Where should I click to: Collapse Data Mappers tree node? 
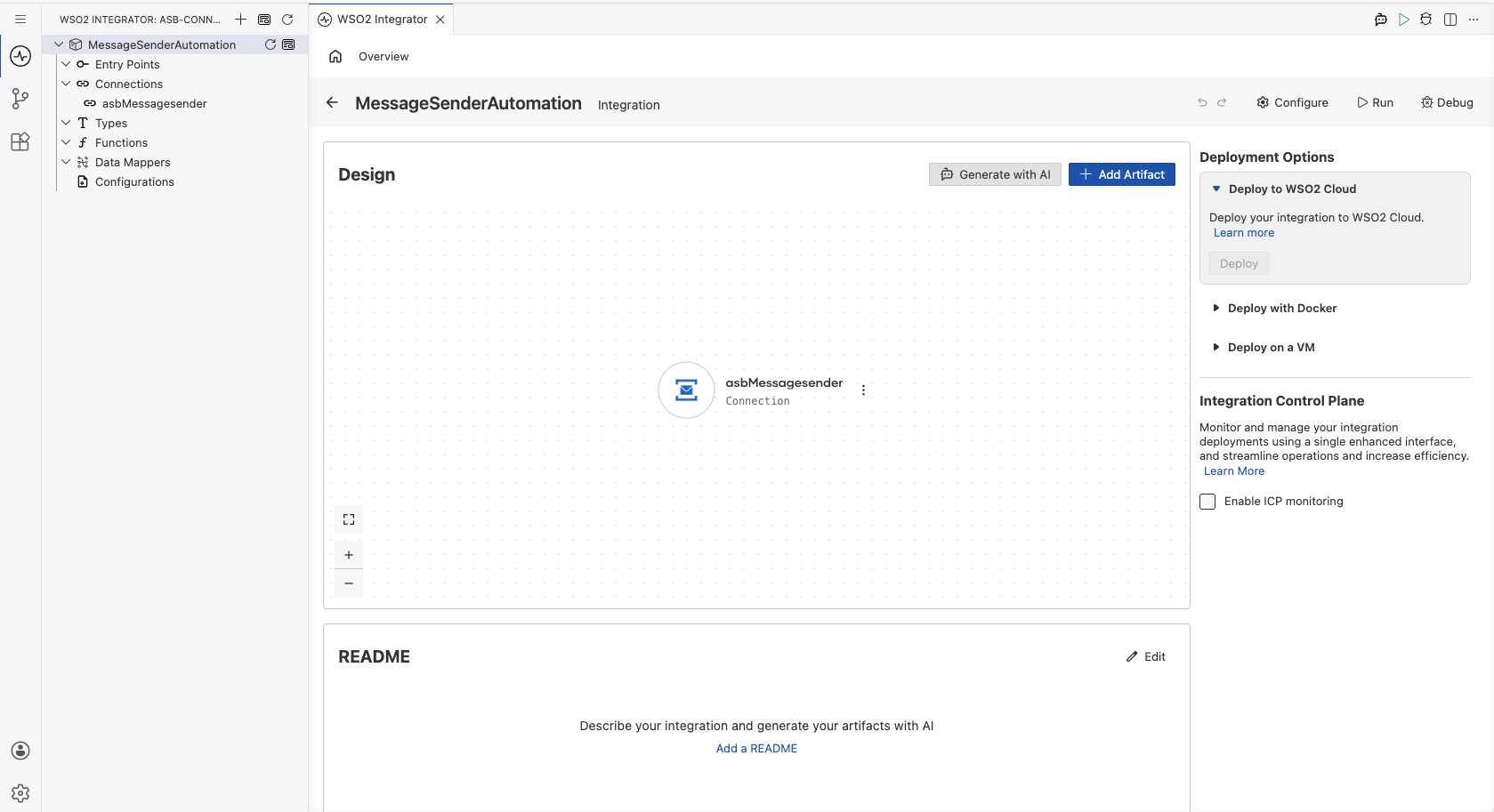66,162
